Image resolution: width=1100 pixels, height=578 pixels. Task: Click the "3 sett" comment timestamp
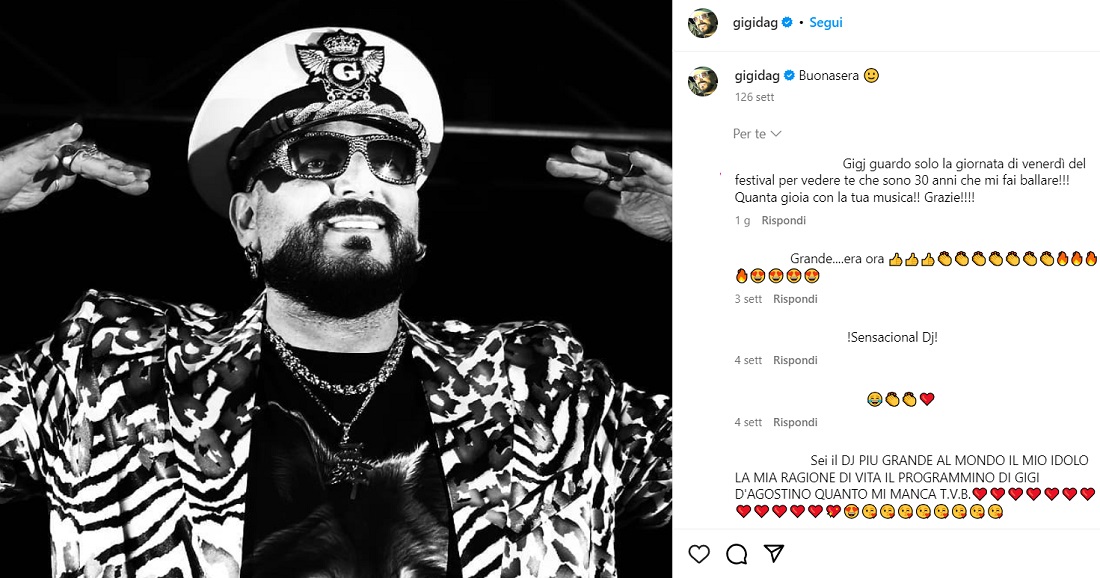tap(748, 299)
